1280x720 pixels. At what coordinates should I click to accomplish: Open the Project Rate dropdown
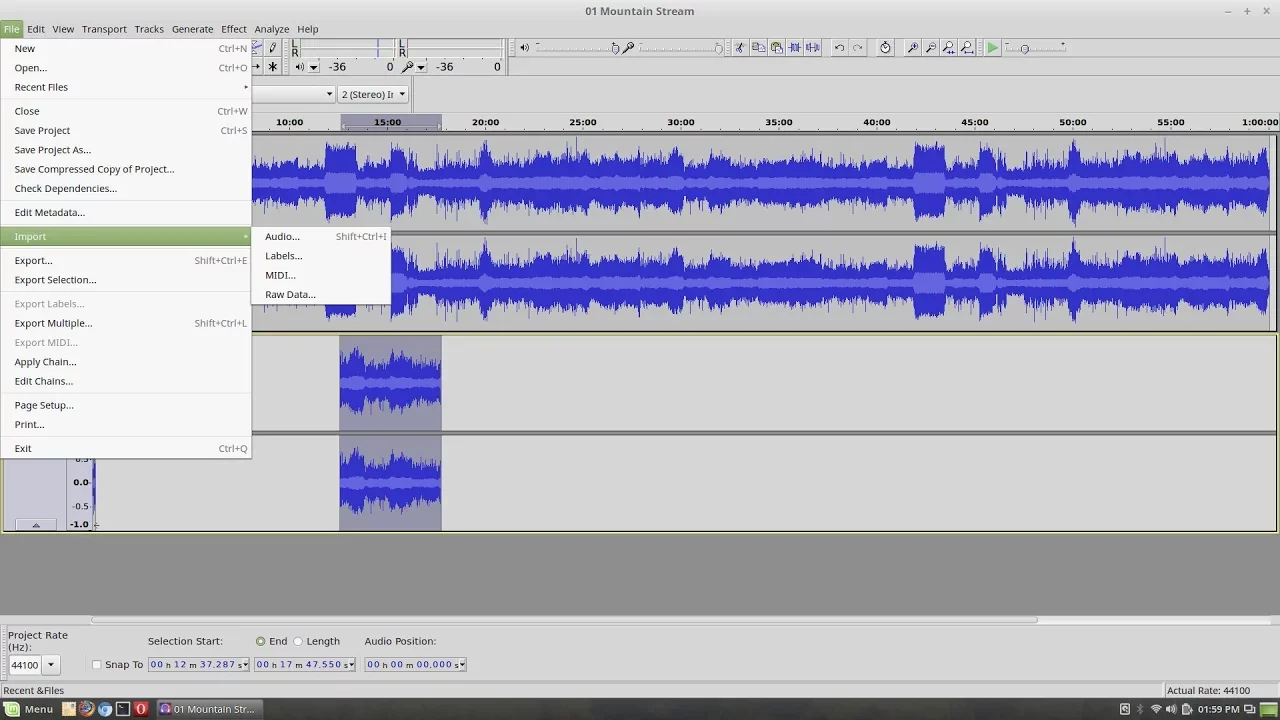tap(50, 665)
